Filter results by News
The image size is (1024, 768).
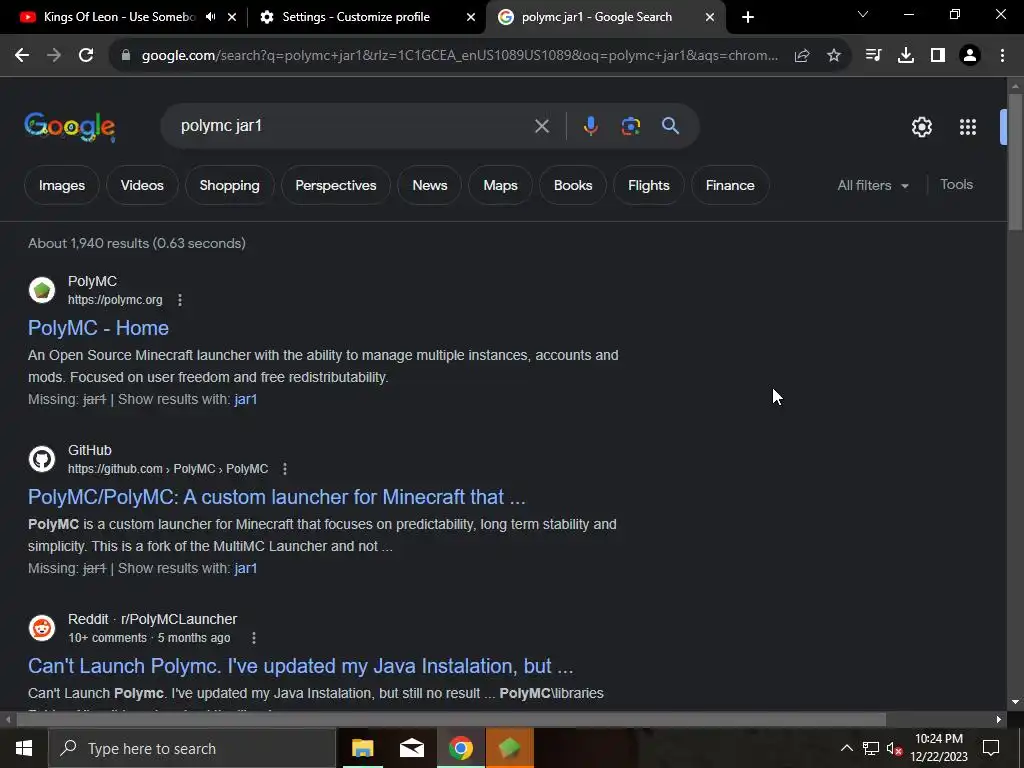(x=430, y=185)
